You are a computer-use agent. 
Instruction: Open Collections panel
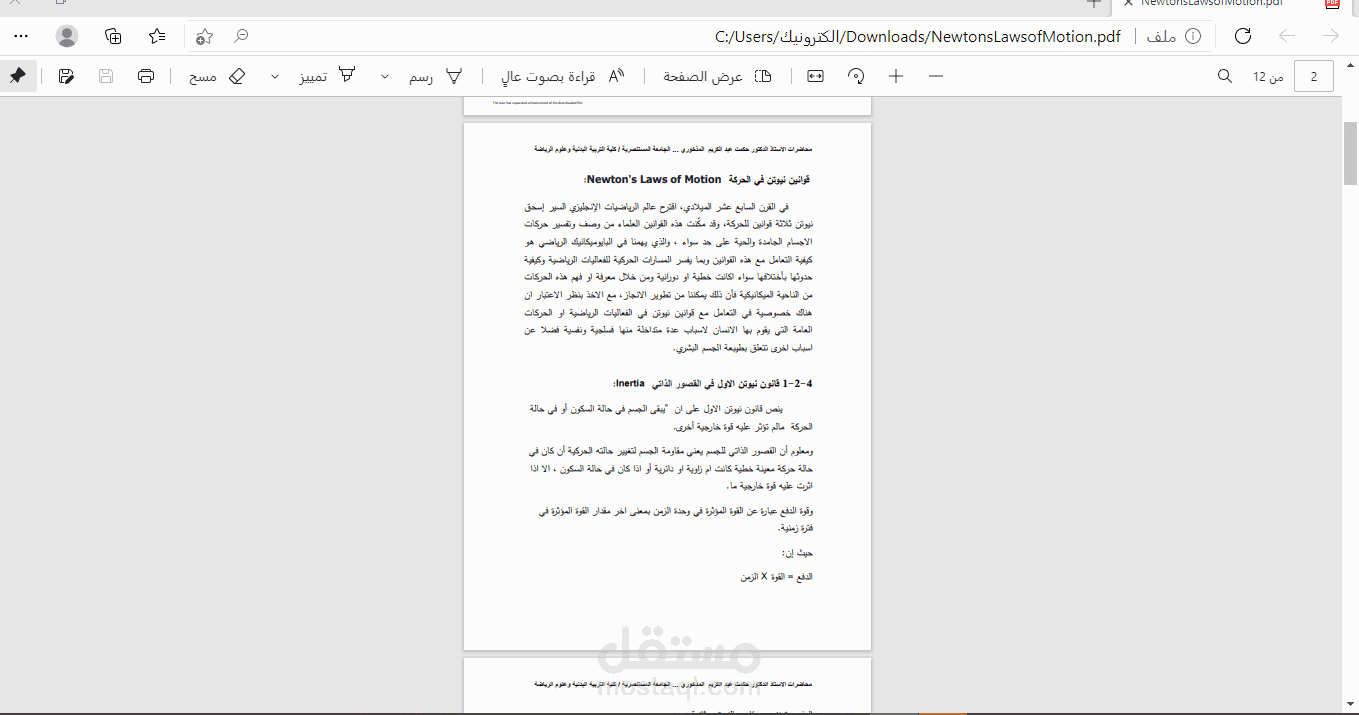pos(113,36)
